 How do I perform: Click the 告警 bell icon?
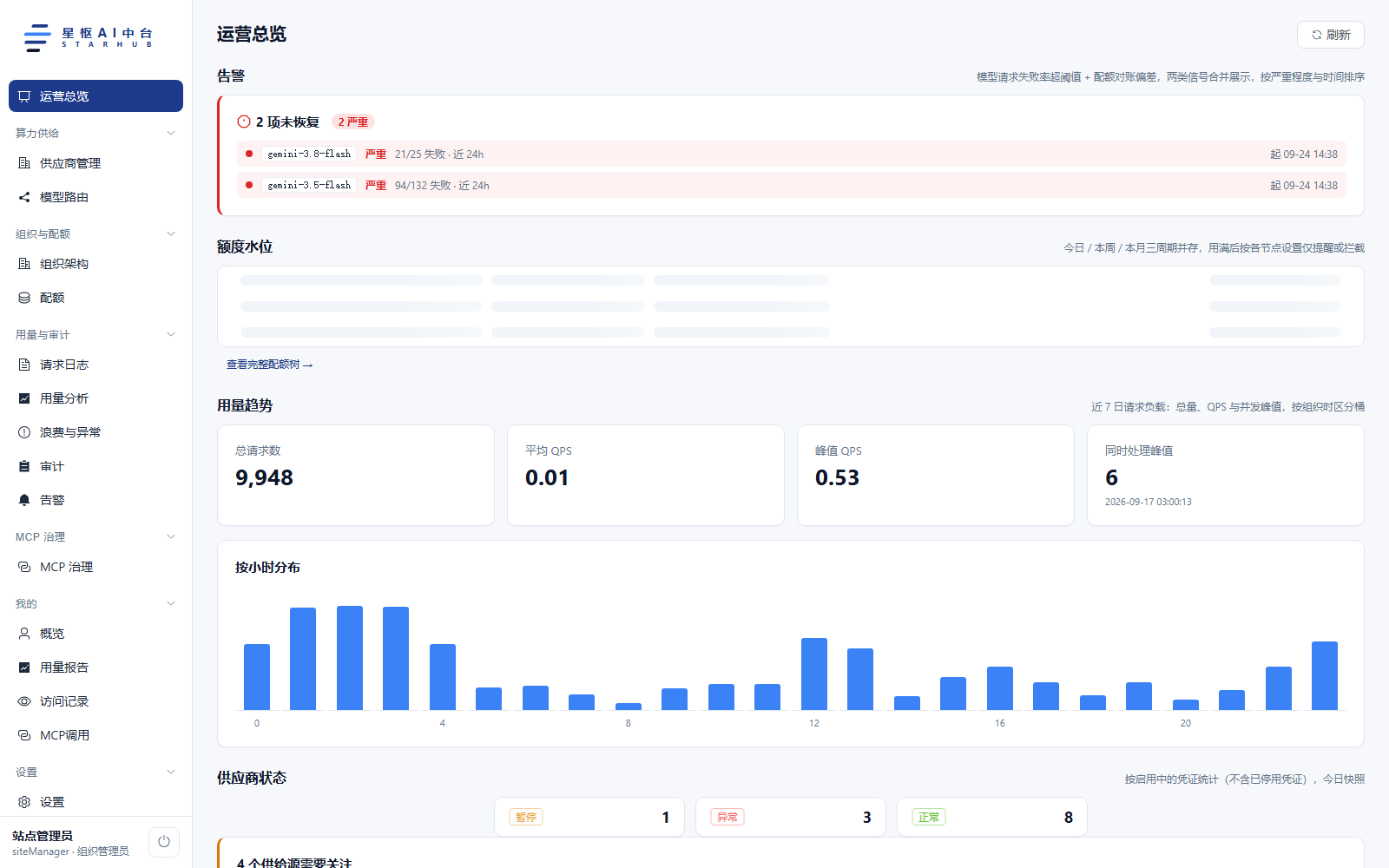click(24, 500)
